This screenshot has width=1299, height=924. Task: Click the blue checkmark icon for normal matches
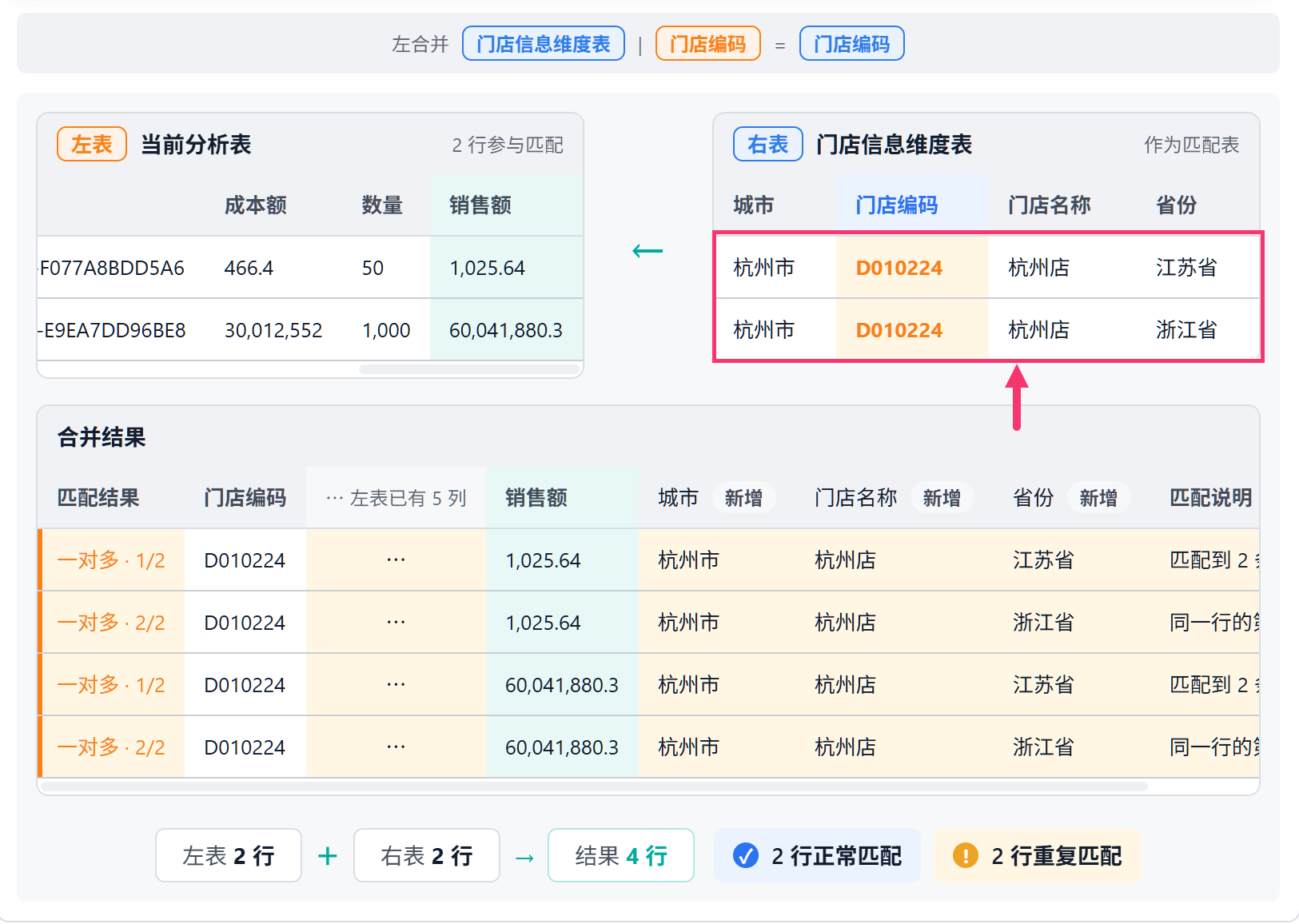745,856
